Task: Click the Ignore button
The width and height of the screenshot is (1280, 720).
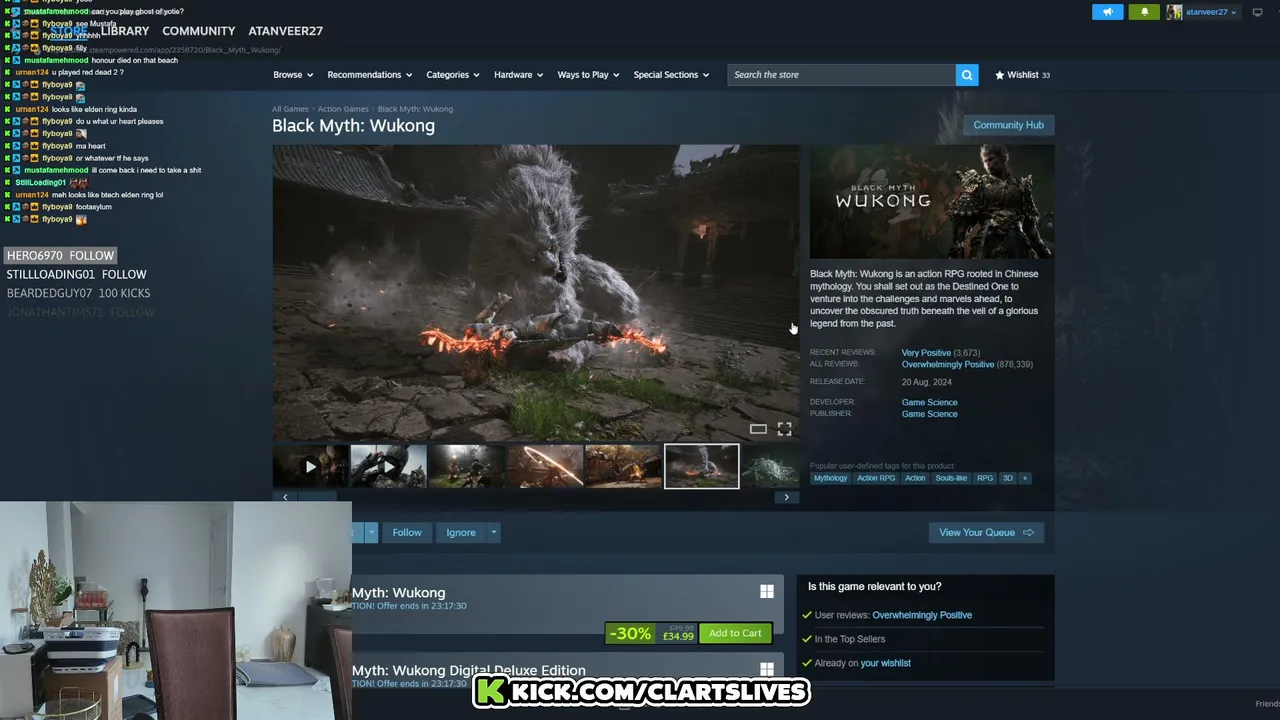Action: (x=461, y=532)
